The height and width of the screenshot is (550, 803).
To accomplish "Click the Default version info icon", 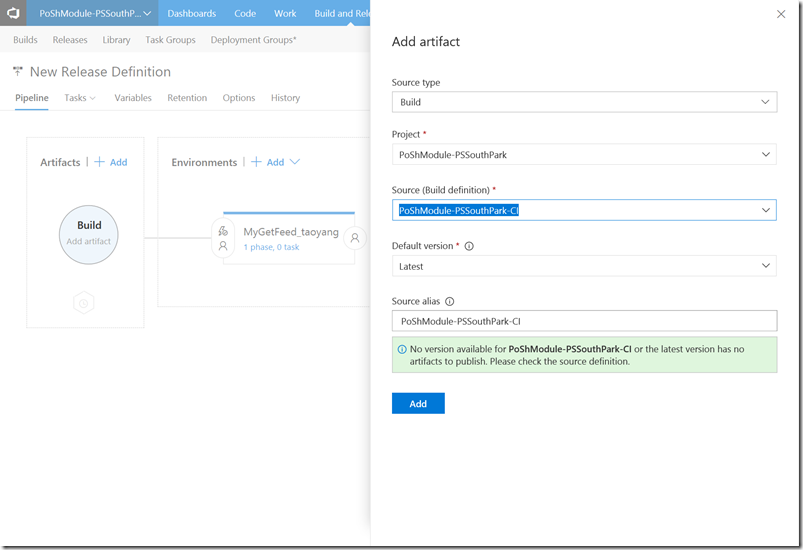I will tap(469, 246).
